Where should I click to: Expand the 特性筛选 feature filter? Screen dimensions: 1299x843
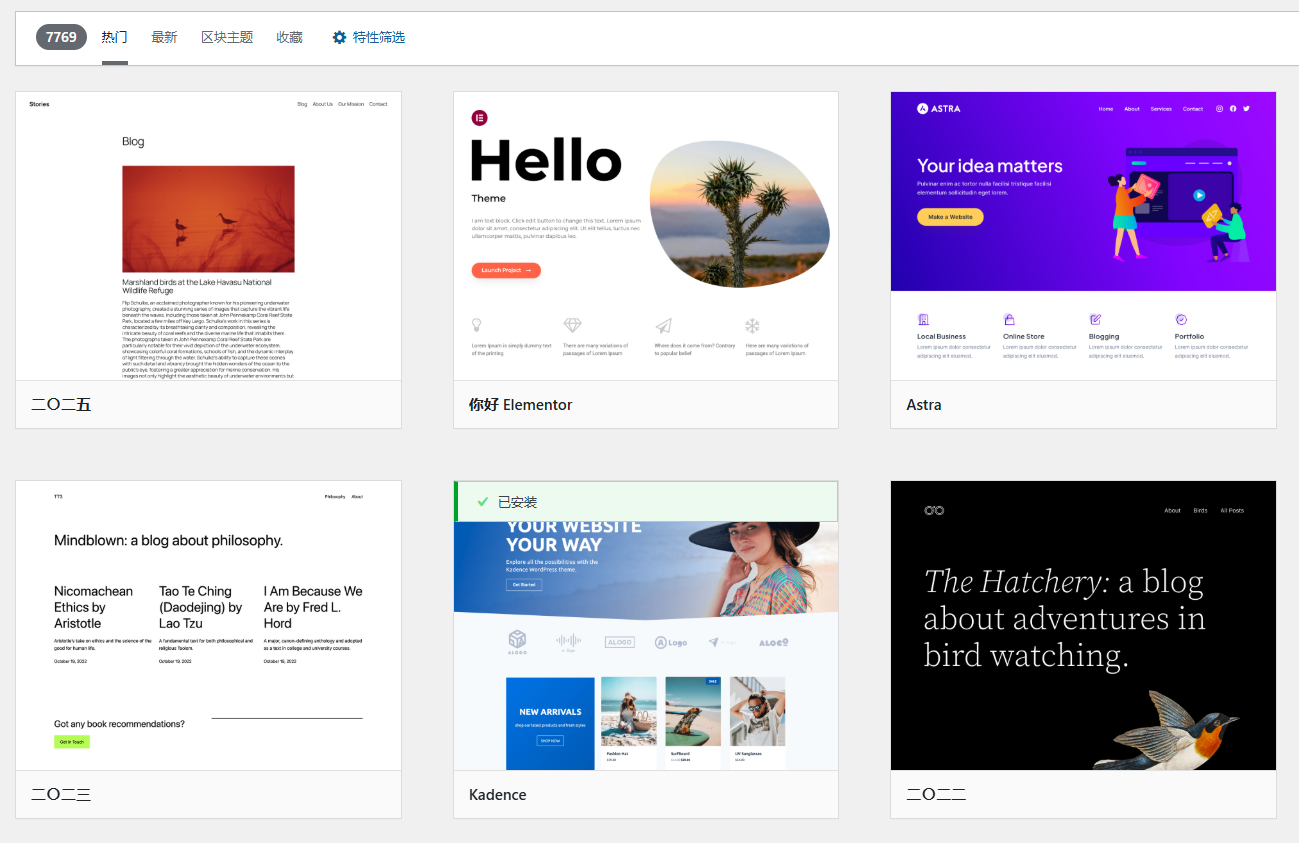[378, 37]
